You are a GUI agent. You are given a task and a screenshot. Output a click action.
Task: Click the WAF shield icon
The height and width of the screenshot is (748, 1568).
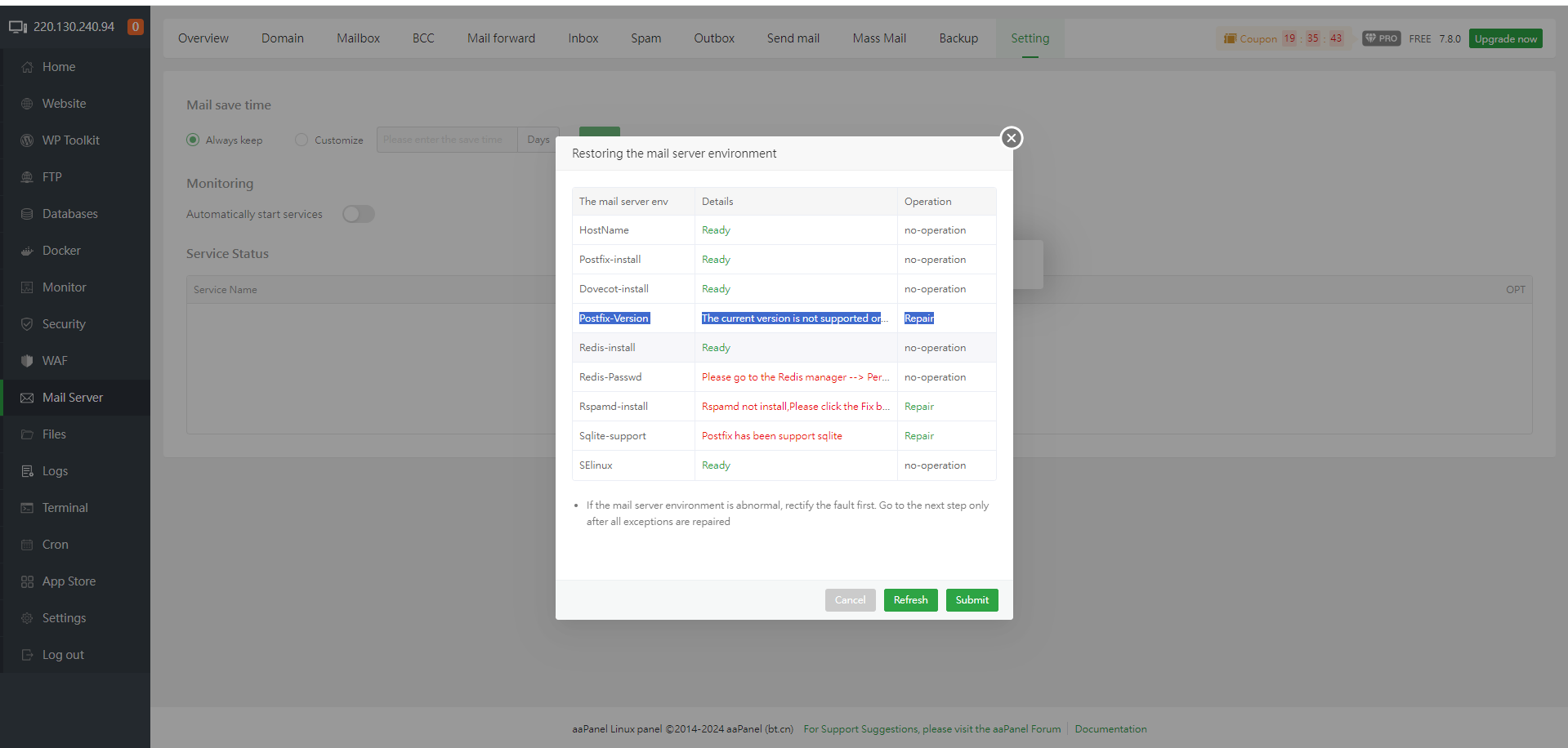[x=27, y=361]
